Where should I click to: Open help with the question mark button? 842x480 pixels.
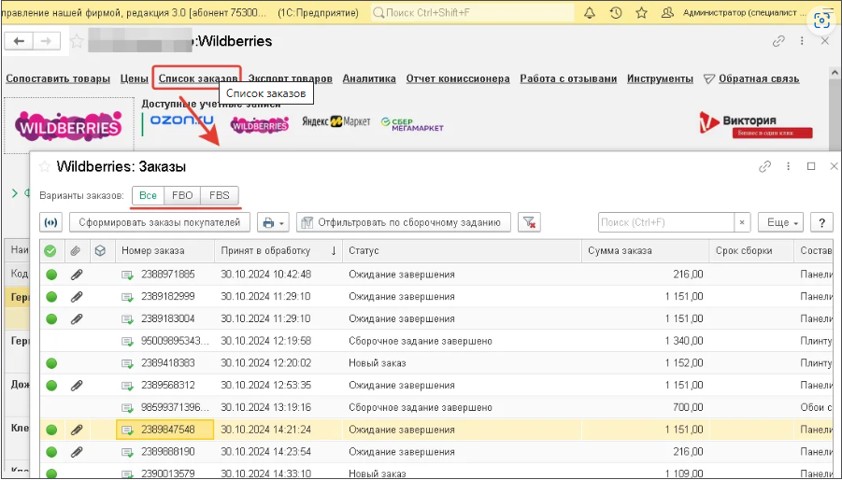821,222
